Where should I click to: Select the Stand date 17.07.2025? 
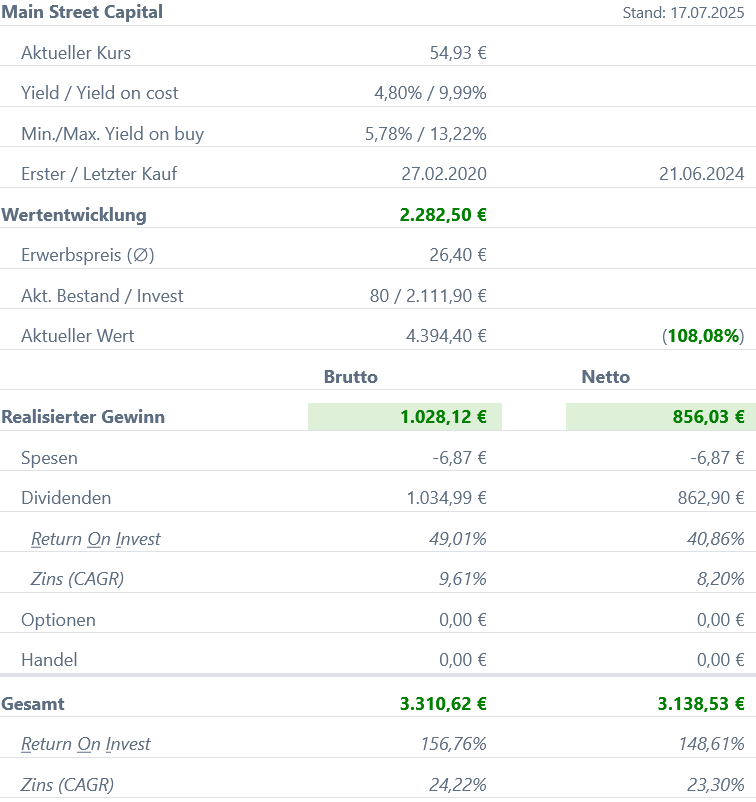coord(683,13)
